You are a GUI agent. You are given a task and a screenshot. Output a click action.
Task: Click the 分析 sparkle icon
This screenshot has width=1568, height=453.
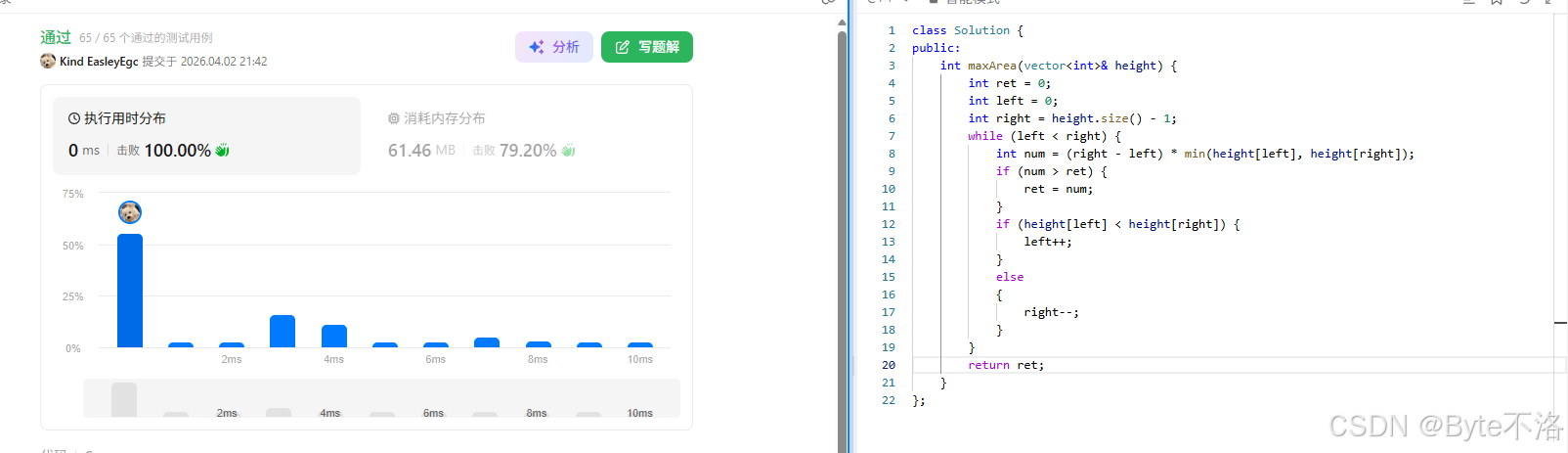click(x=537, y=47)
